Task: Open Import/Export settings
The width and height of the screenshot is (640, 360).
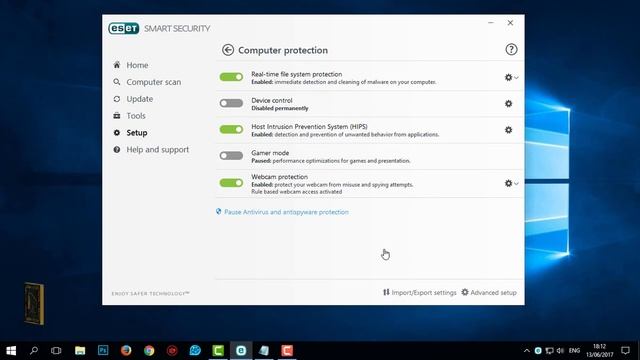Action: pyautogui.click(x=420, y=292)
